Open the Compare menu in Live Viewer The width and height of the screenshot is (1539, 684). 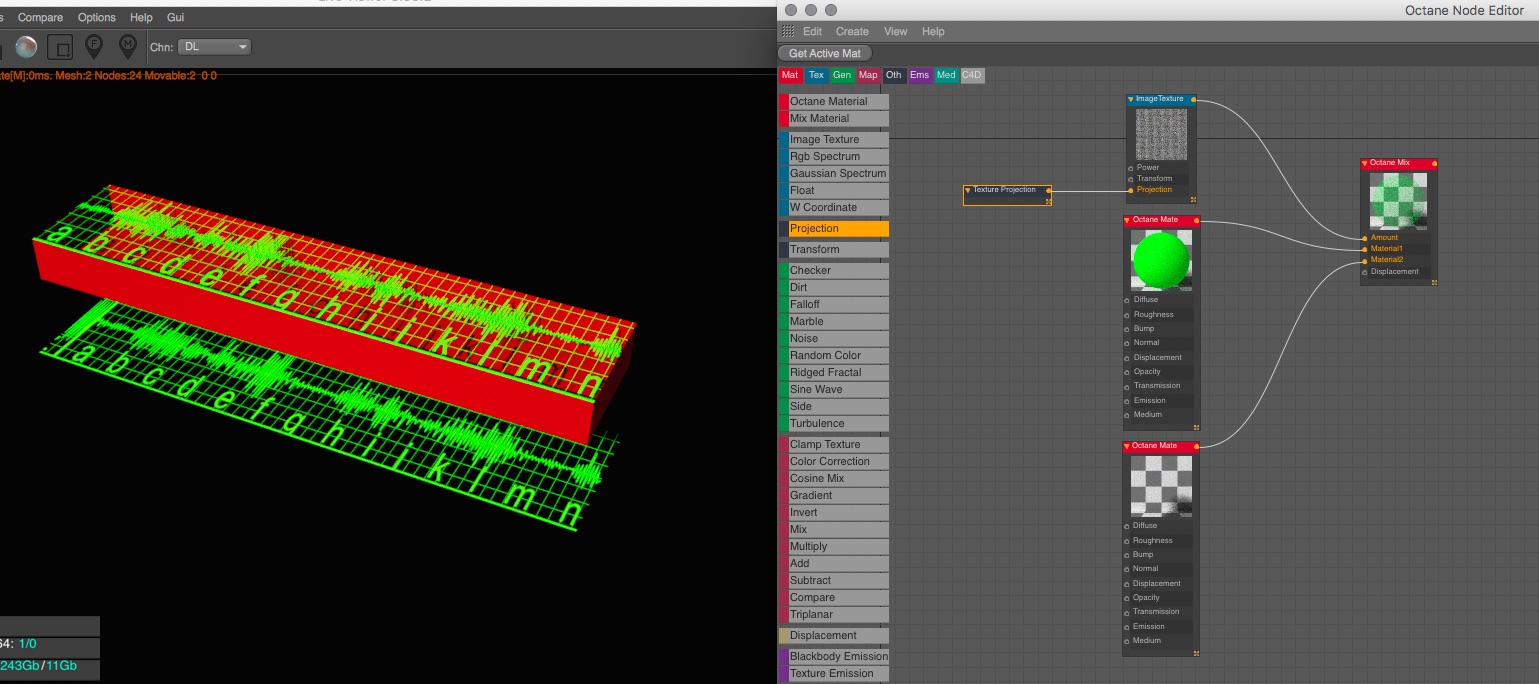(x=40, y=18)
